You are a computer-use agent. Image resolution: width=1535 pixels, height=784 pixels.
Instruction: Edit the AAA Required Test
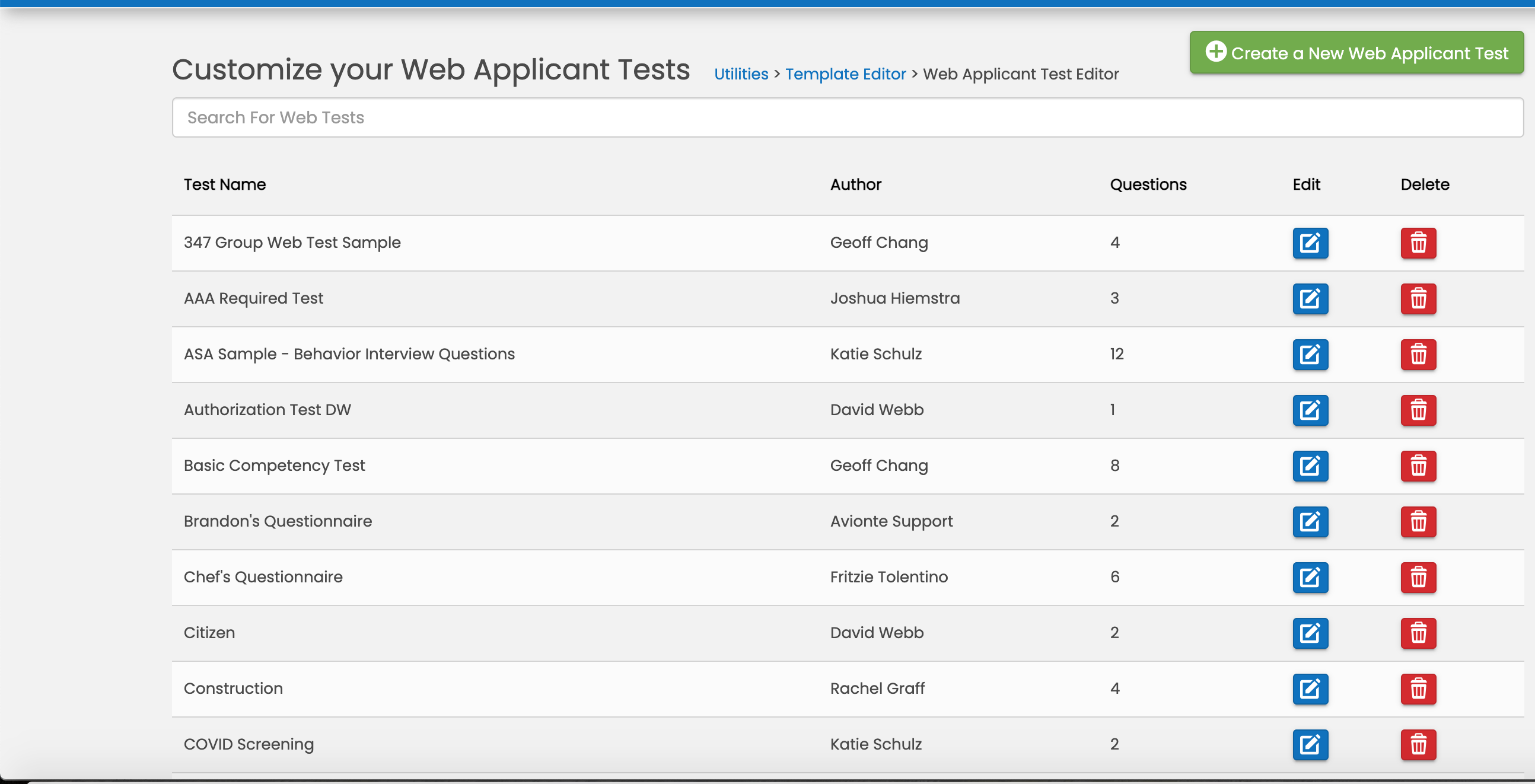1310,299
